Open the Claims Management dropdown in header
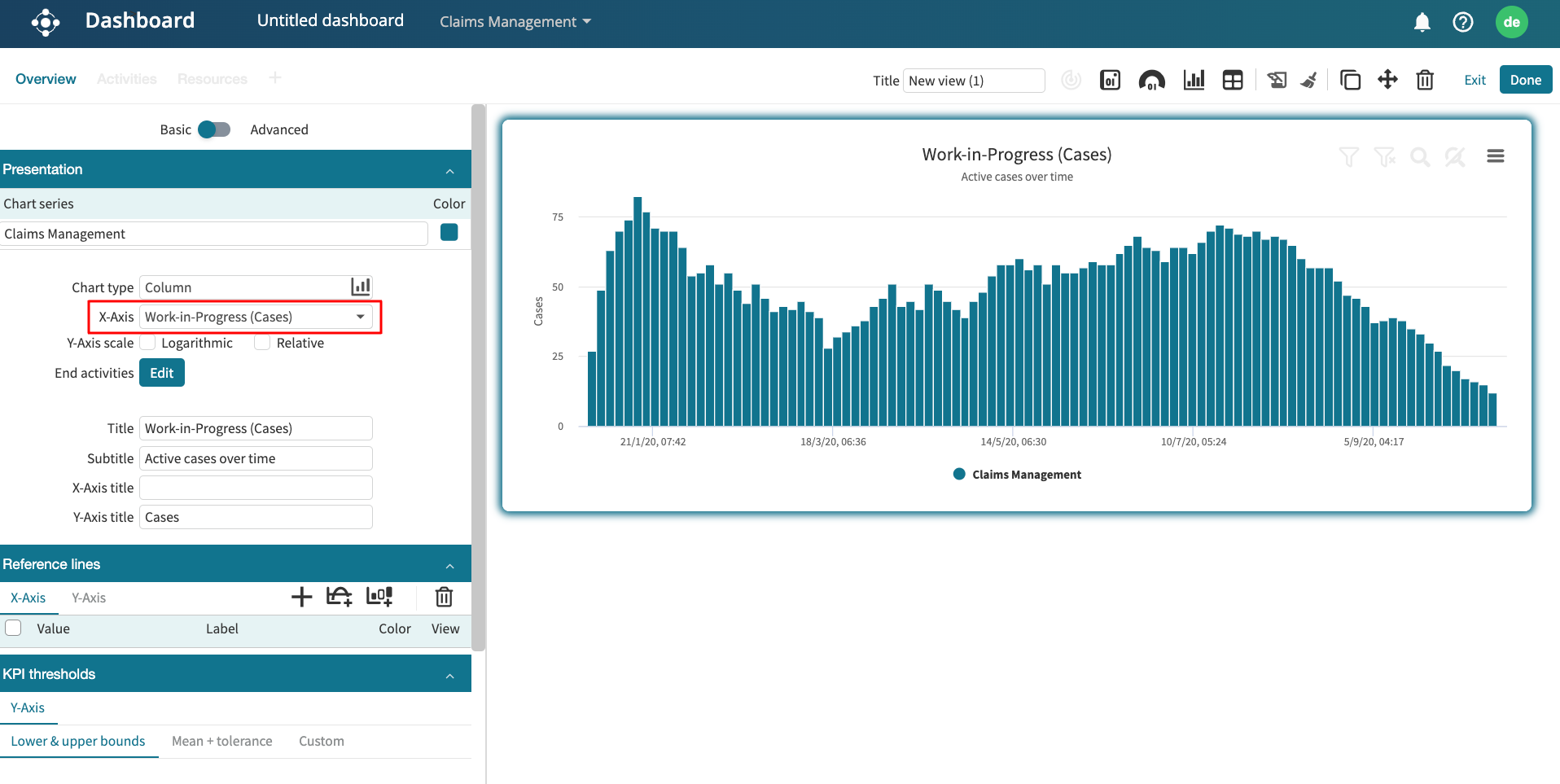The height and width of the screenshot is (784, 1560). 515,22
